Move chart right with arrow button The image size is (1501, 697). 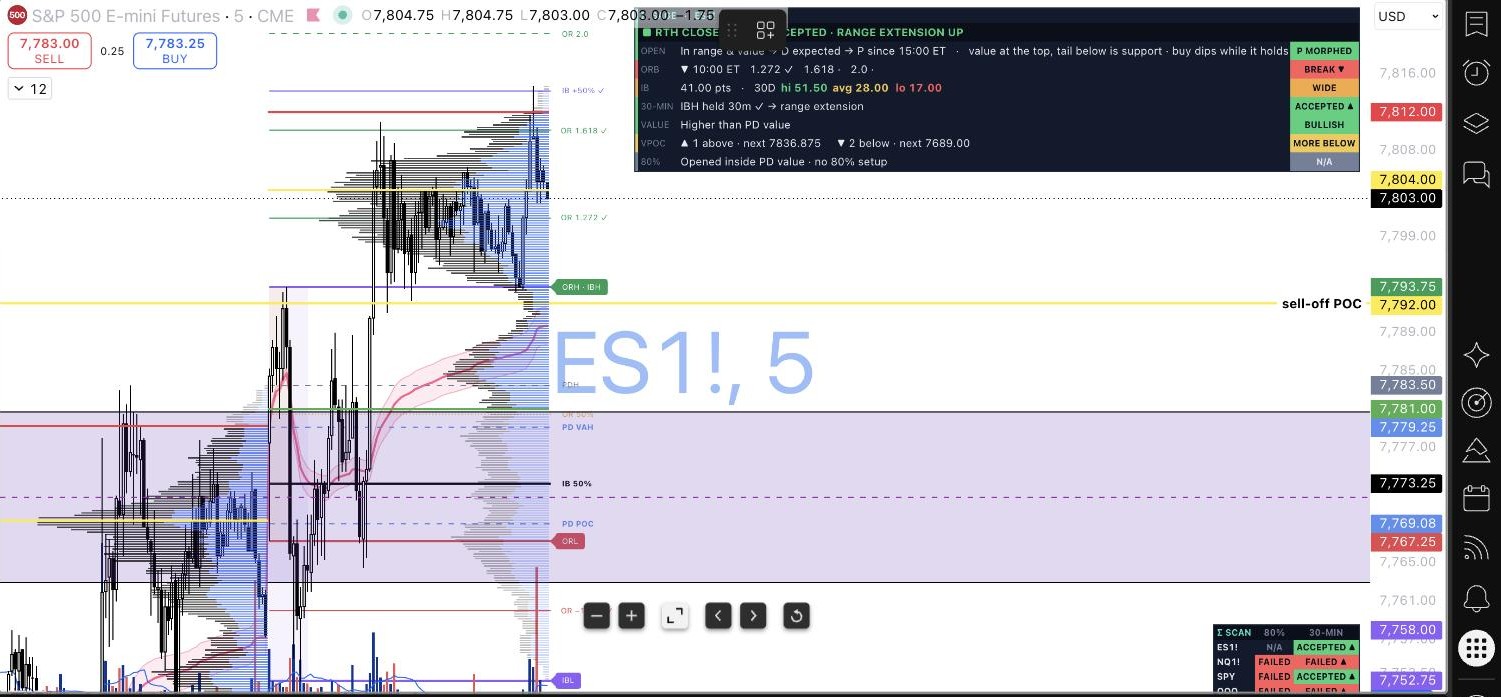[x=753, y=616]
